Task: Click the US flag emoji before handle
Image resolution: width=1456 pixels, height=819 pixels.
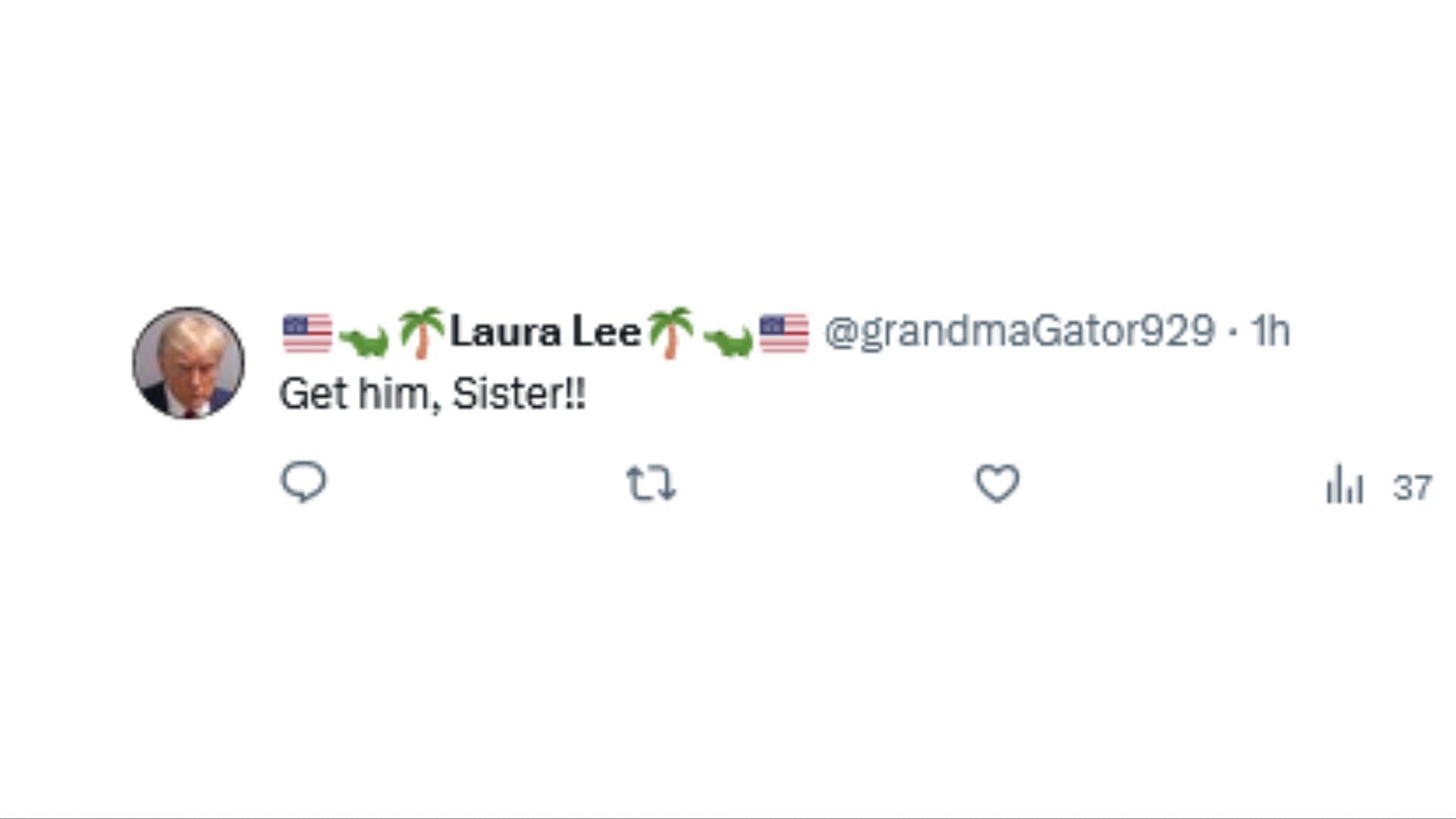Action: (784, 334)
